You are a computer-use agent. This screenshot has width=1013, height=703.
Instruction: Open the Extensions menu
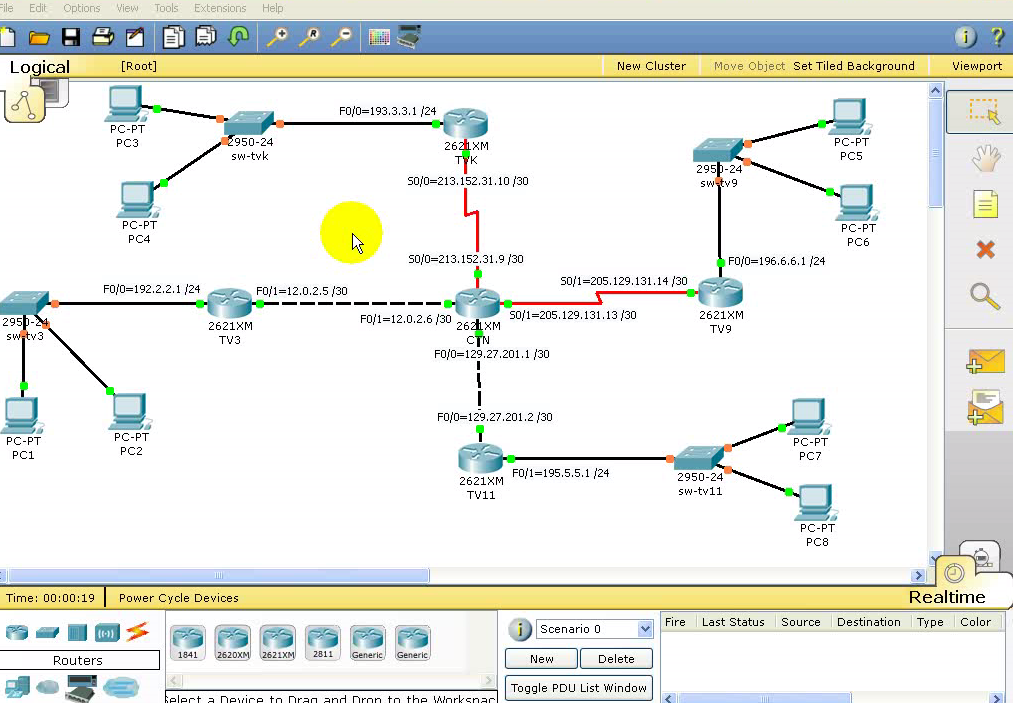pyautogui.click(x=219, y=8)
